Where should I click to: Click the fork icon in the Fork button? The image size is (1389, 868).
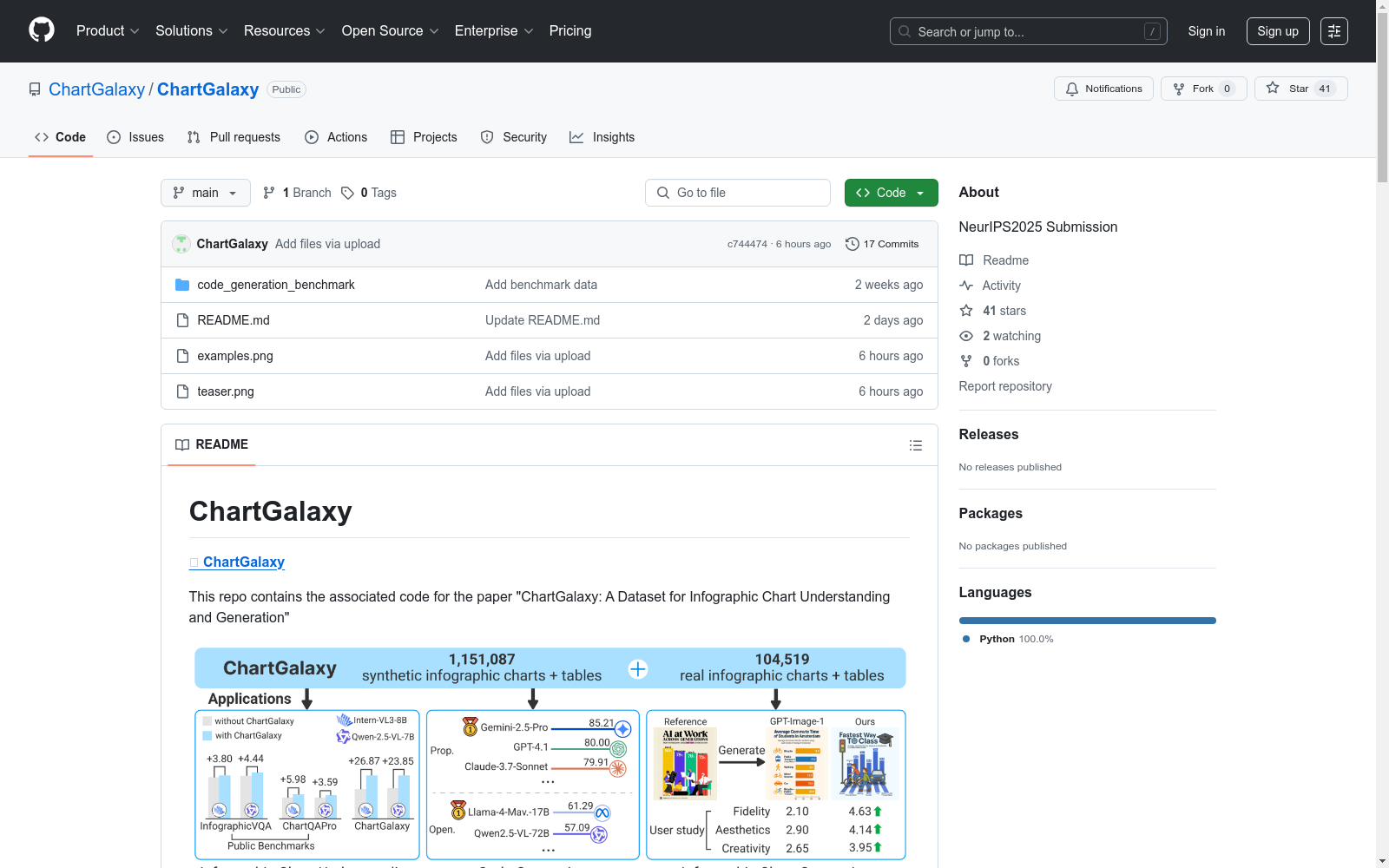click(1179, 89)
